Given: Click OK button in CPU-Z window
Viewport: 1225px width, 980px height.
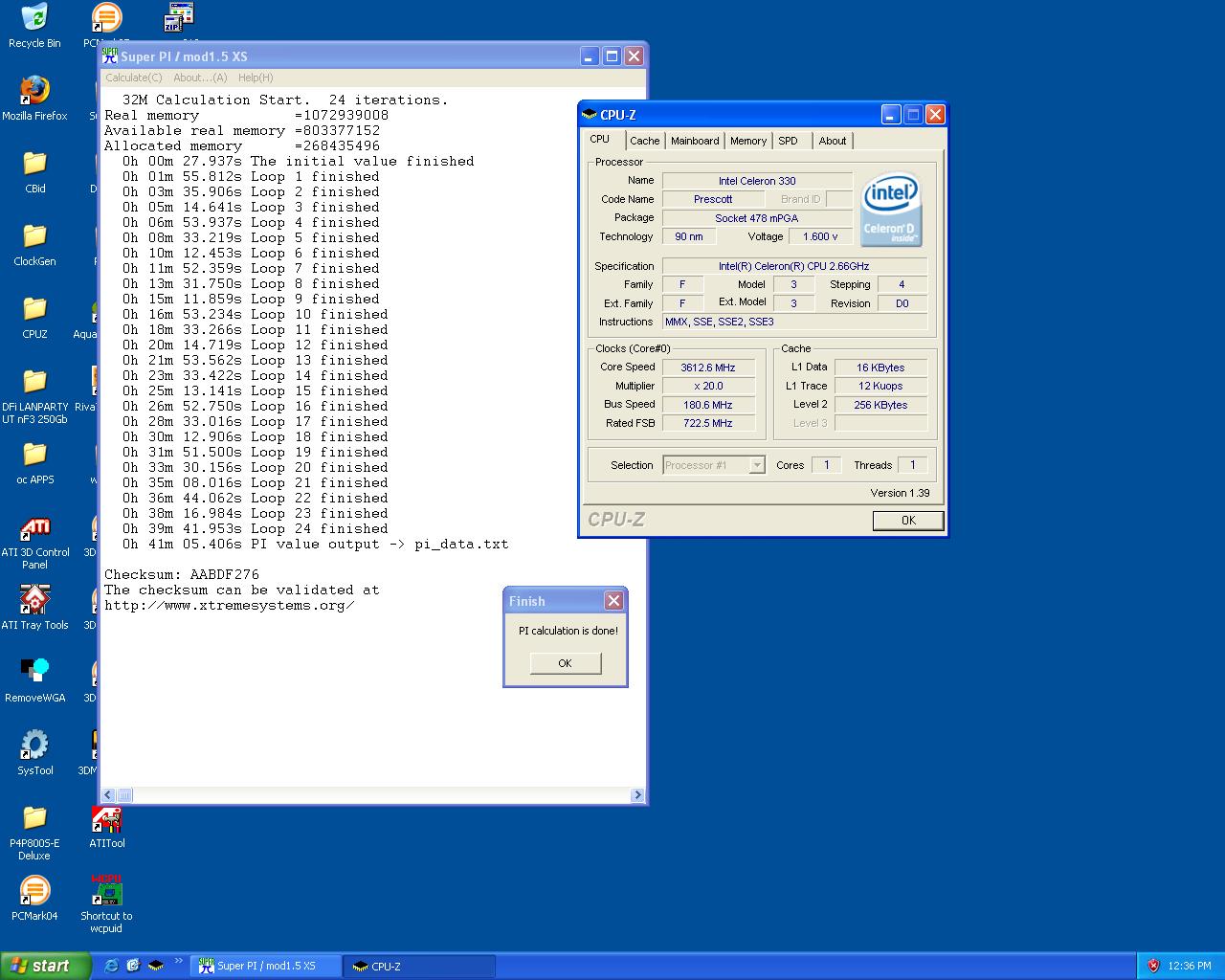Looking at the screenshot, I should click(x=908, y=521).
